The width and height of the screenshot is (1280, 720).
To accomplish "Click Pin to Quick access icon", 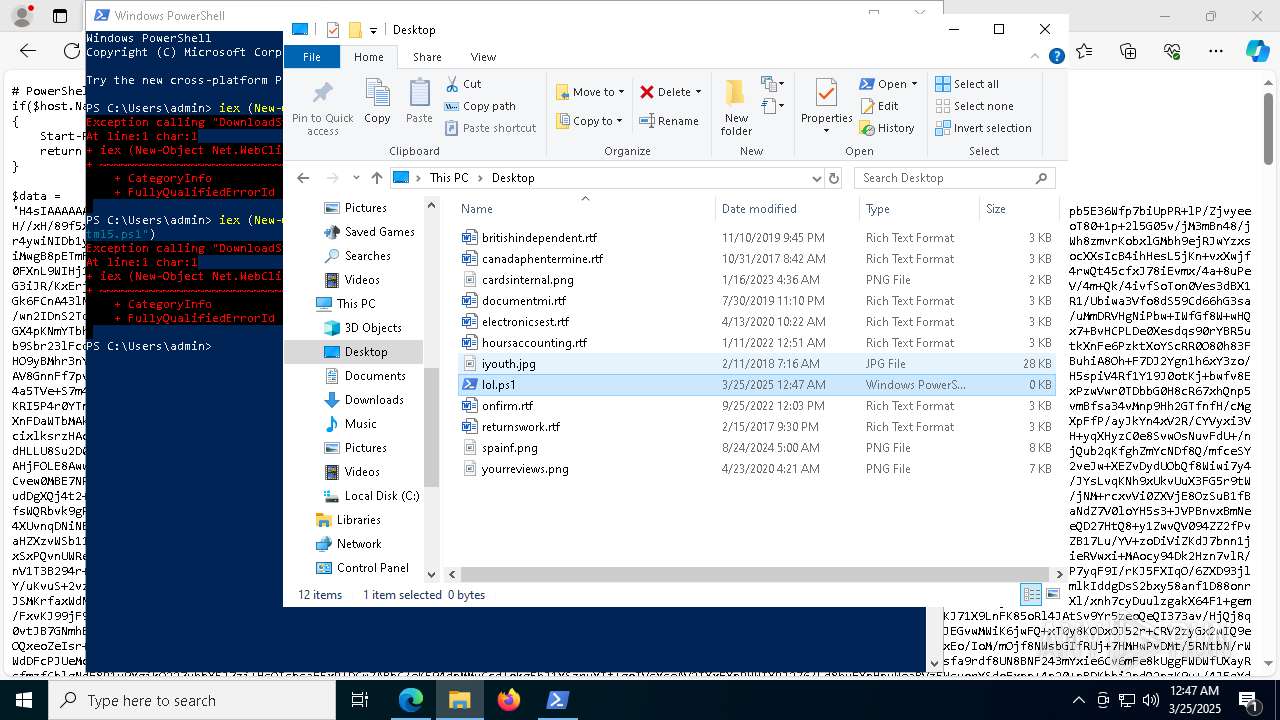I will click(322, 108).
